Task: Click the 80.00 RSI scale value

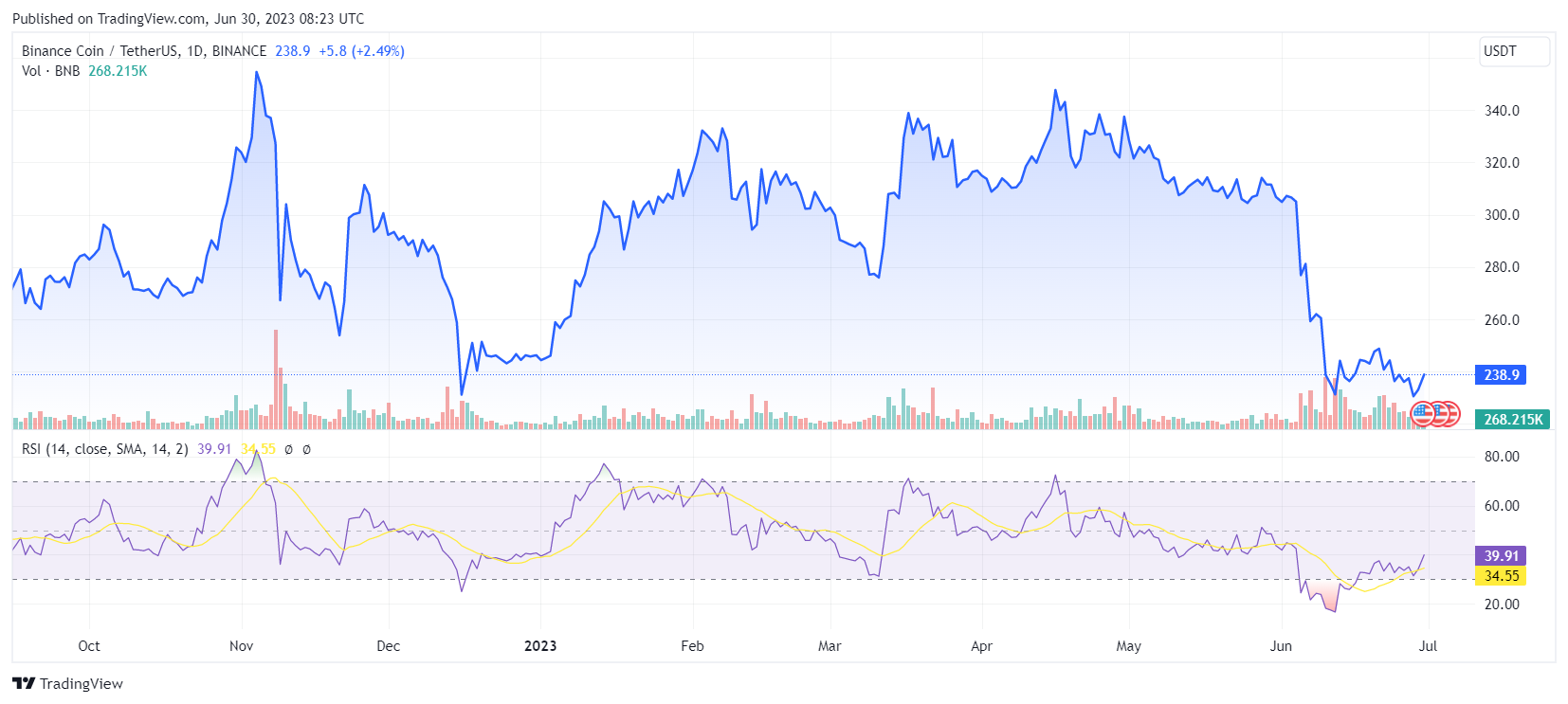Action: point(1502,457)
